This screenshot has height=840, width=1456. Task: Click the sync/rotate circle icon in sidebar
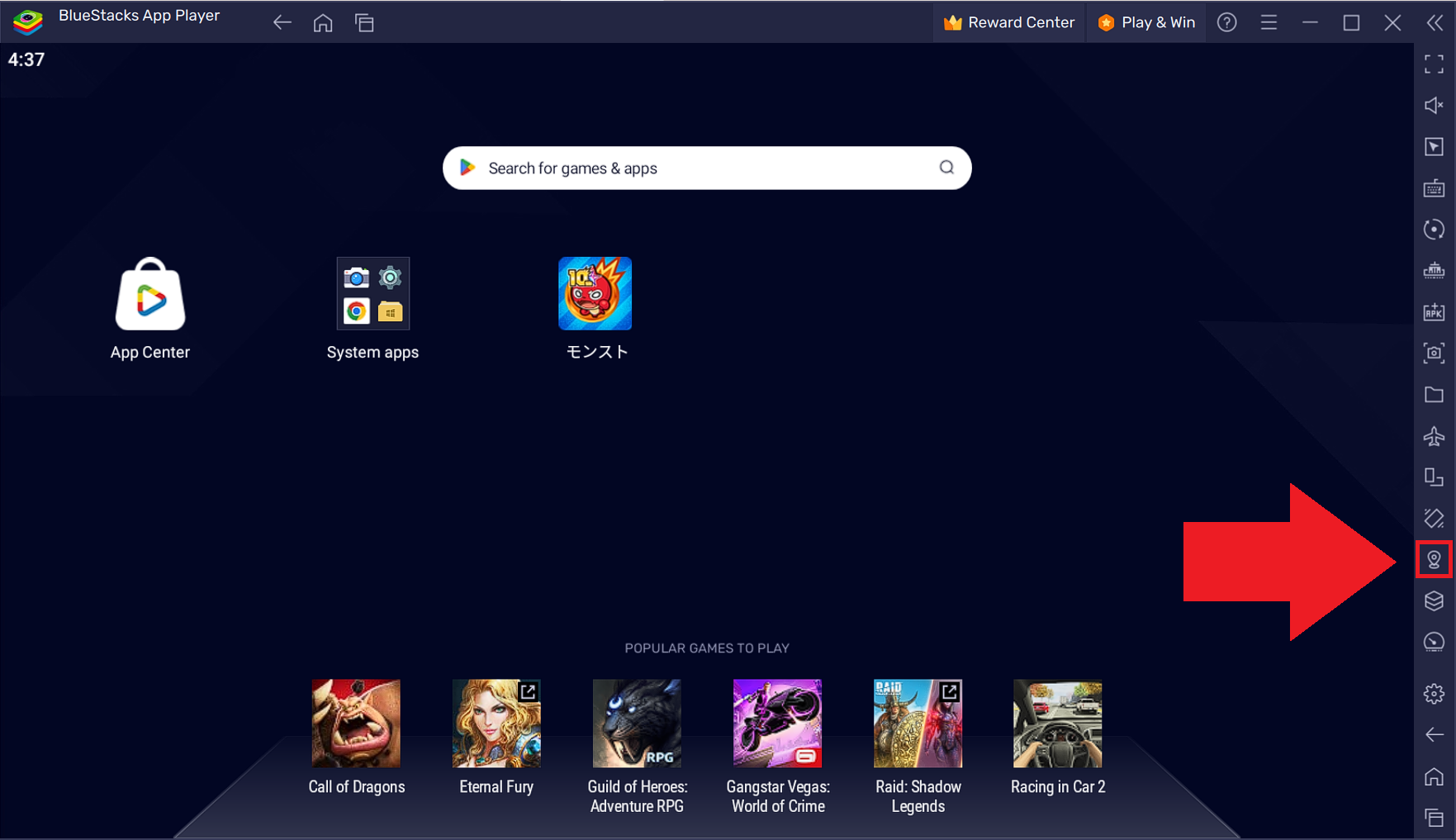(x=1435, y=229)
